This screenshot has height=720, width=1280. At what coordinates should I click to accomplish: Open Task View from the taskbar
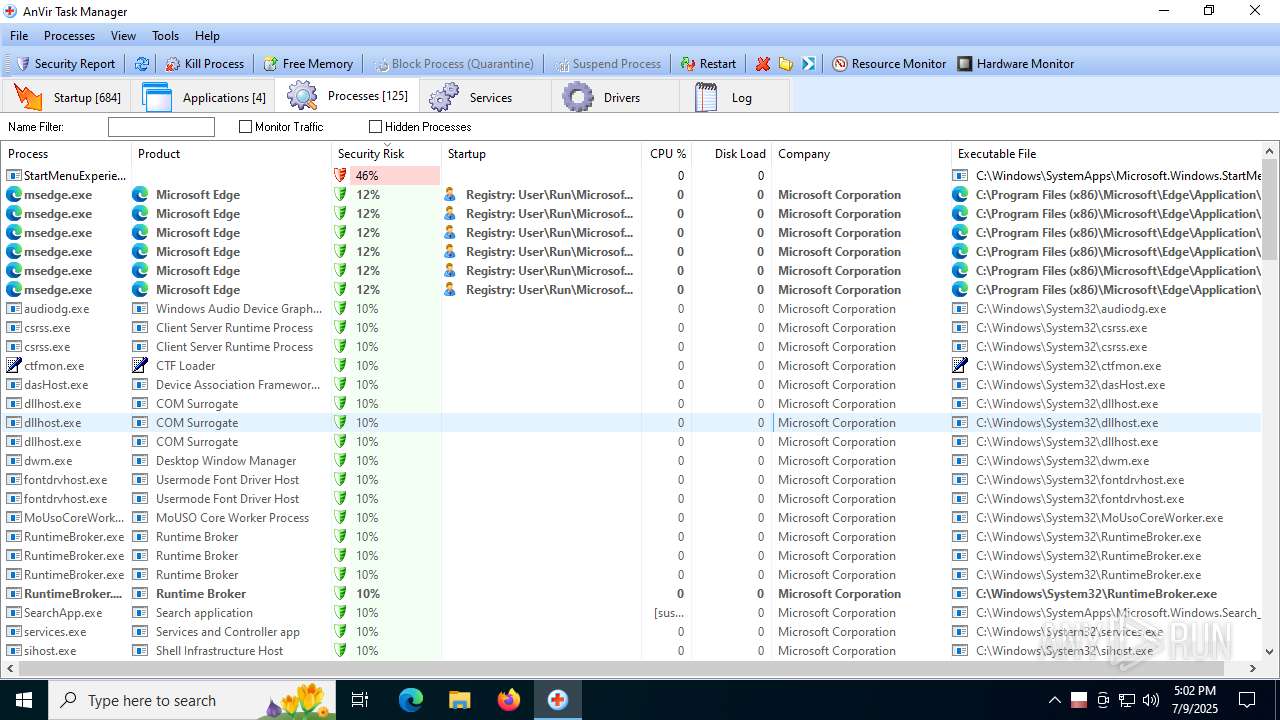click(360, 700)
